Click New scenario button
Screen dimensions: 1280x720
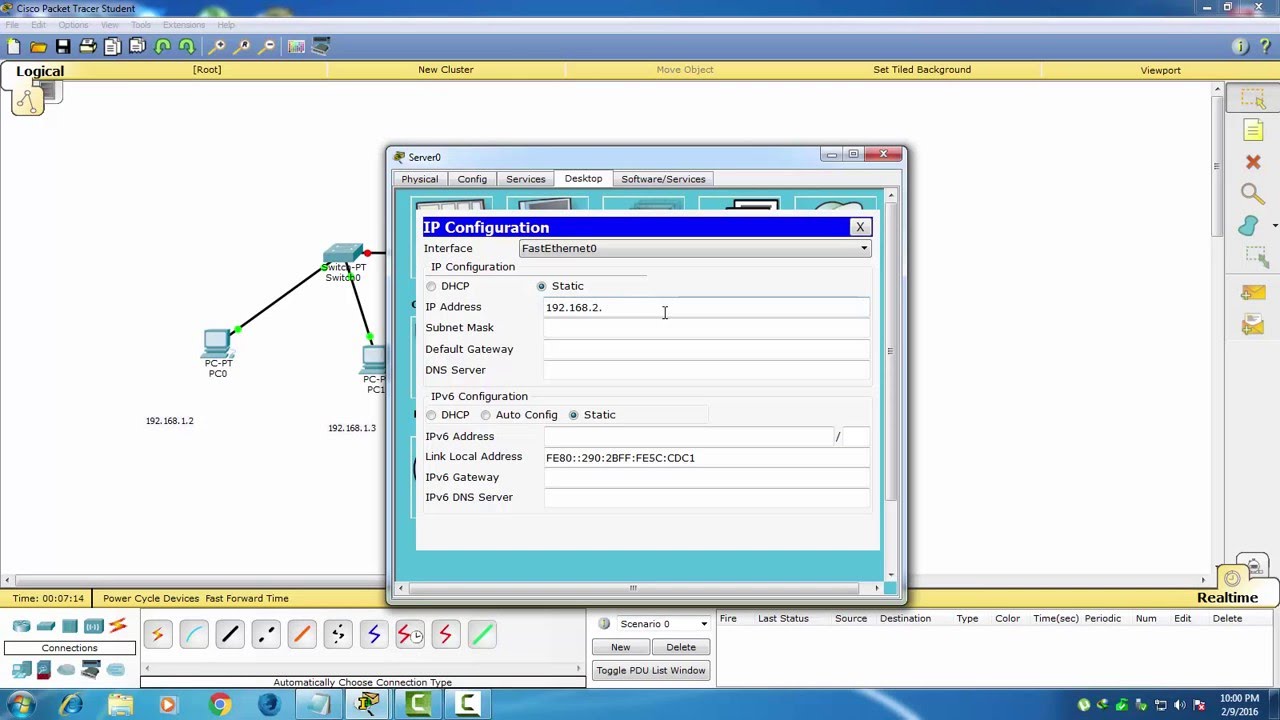[x=620, y=647]
